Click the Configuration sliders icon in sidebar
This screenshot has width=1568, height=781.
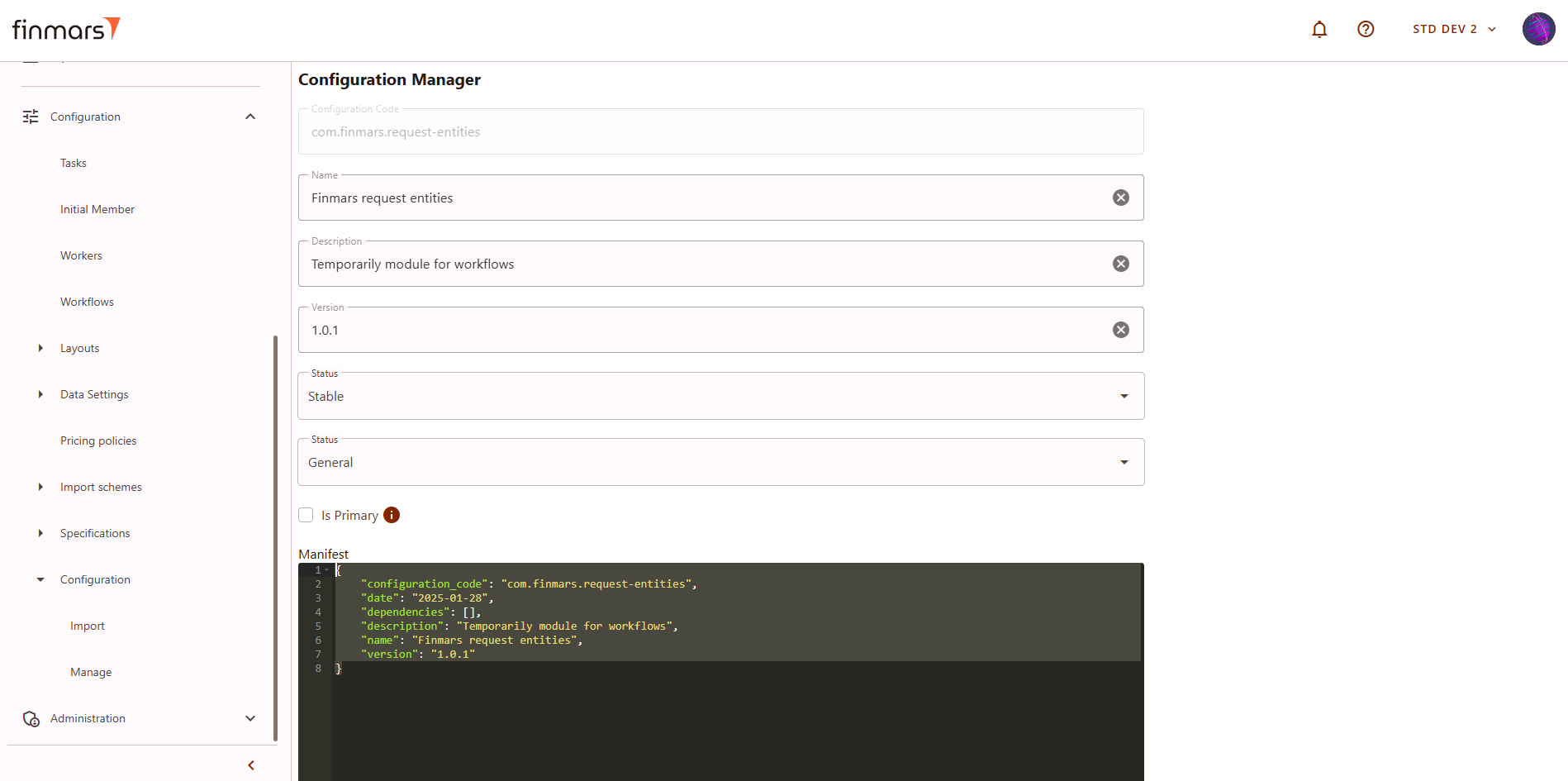coord(31,117)
